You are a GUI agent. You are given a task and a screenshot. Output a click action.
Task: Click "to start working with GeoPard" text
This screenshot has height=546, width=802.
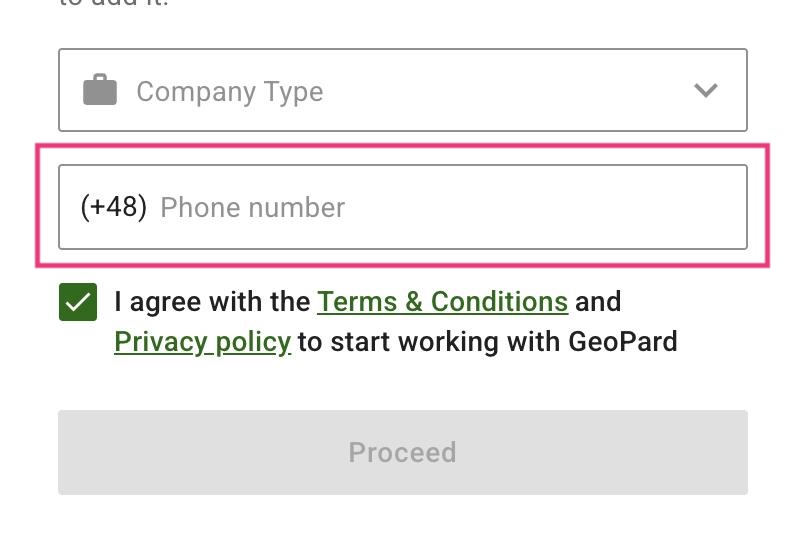click(x=488, y=342)
